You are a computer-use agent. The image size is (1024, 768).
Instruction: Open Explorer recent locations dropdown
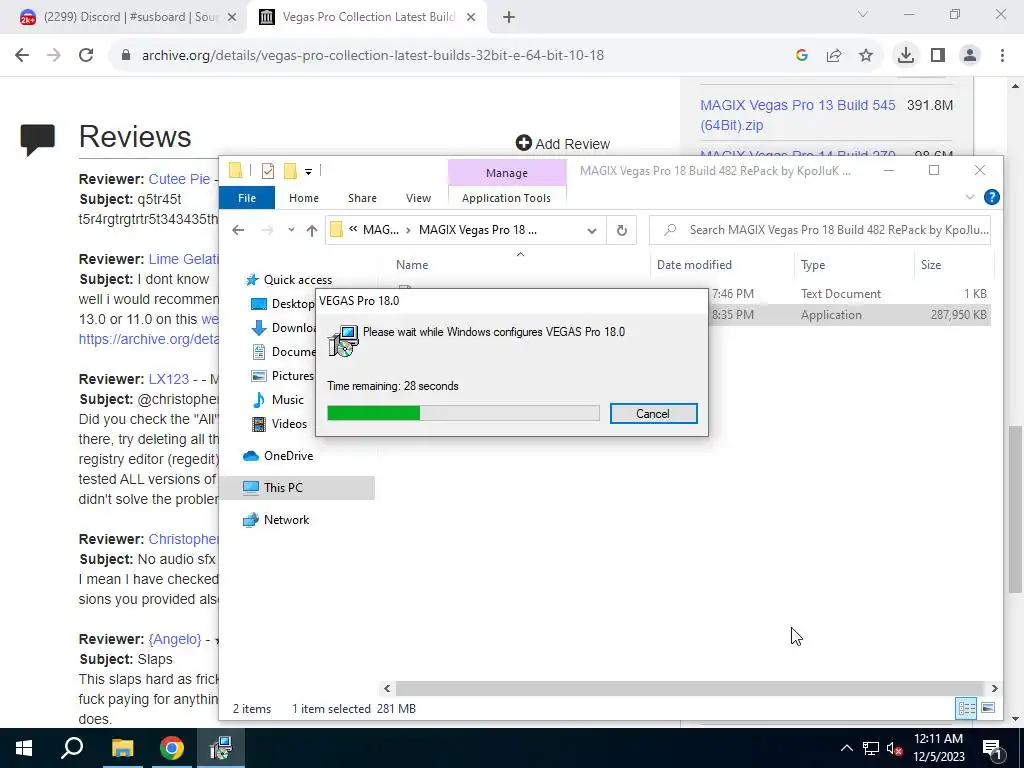[x=291, y=230]
